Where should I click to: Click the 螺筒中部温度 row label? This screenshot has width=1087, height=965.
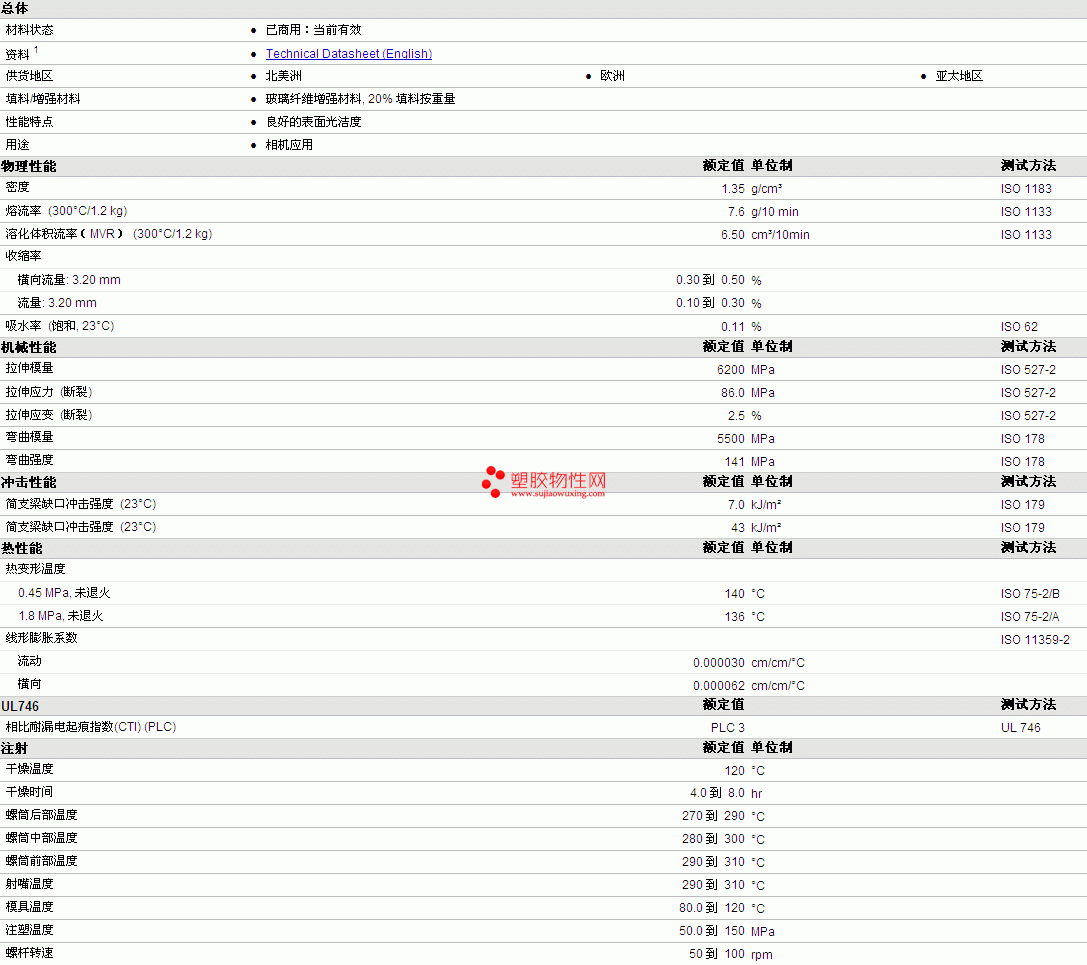pos(42,837)
